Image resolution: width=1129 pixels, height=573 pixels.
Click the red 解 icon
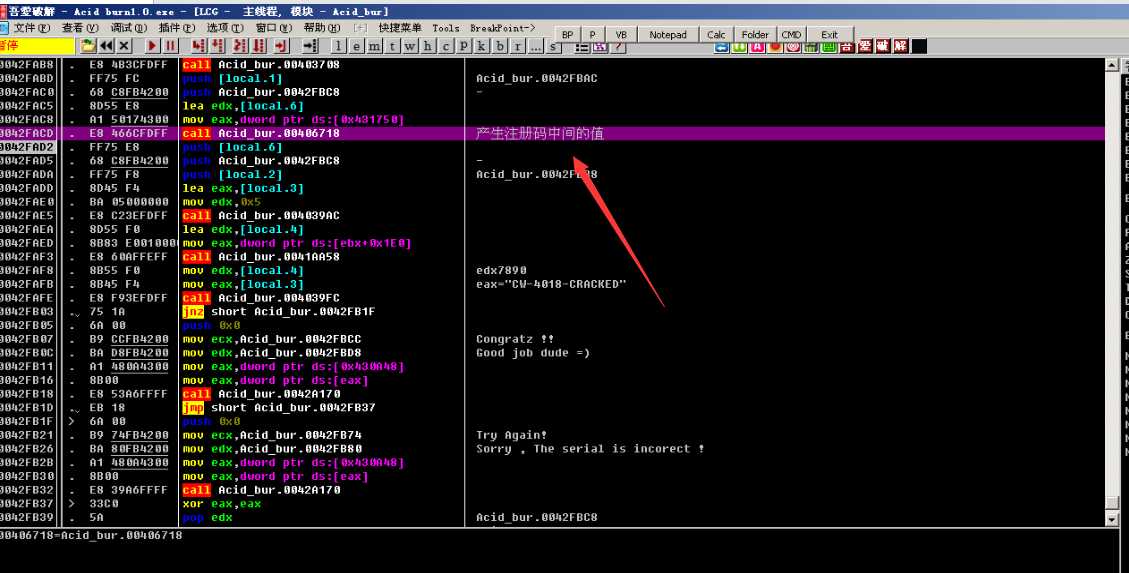(x=901, y=47)
